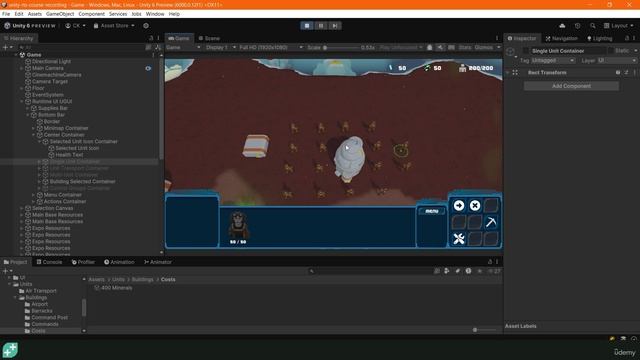Collapse the Bottom Bar object
Viewport: 640px width, 360px height.
pyautogui.click(x=27, y=115)
